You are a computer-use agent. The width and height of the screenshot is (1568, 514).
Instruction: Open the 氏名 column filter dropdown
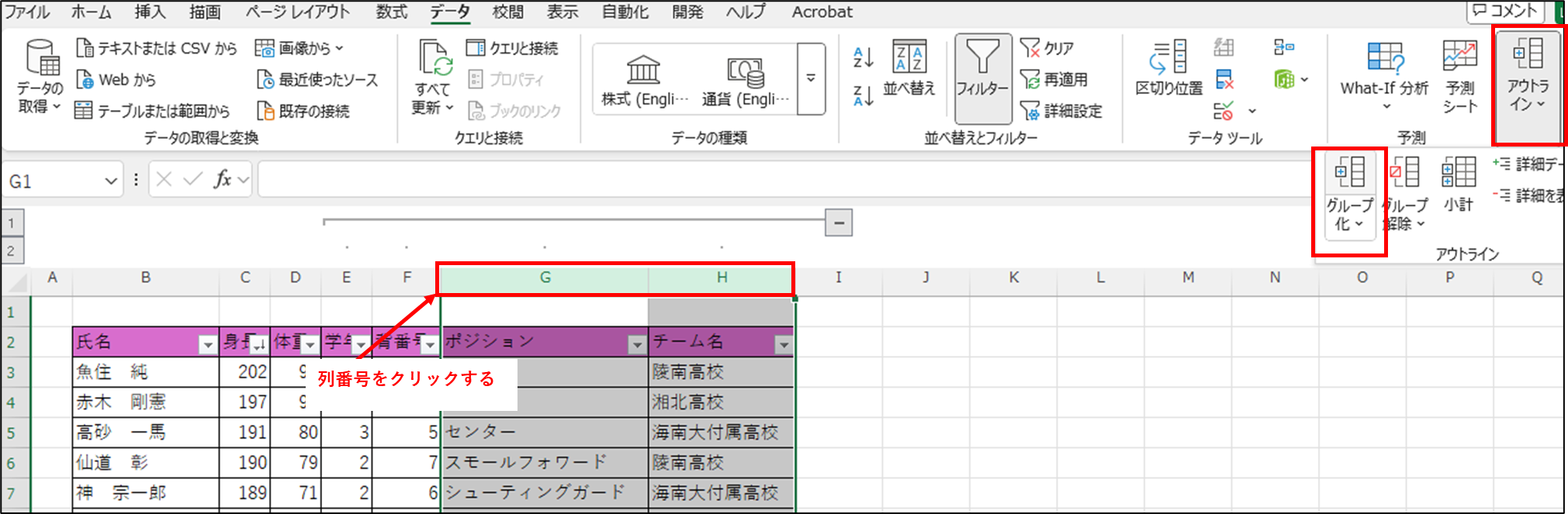coord(207,345)
